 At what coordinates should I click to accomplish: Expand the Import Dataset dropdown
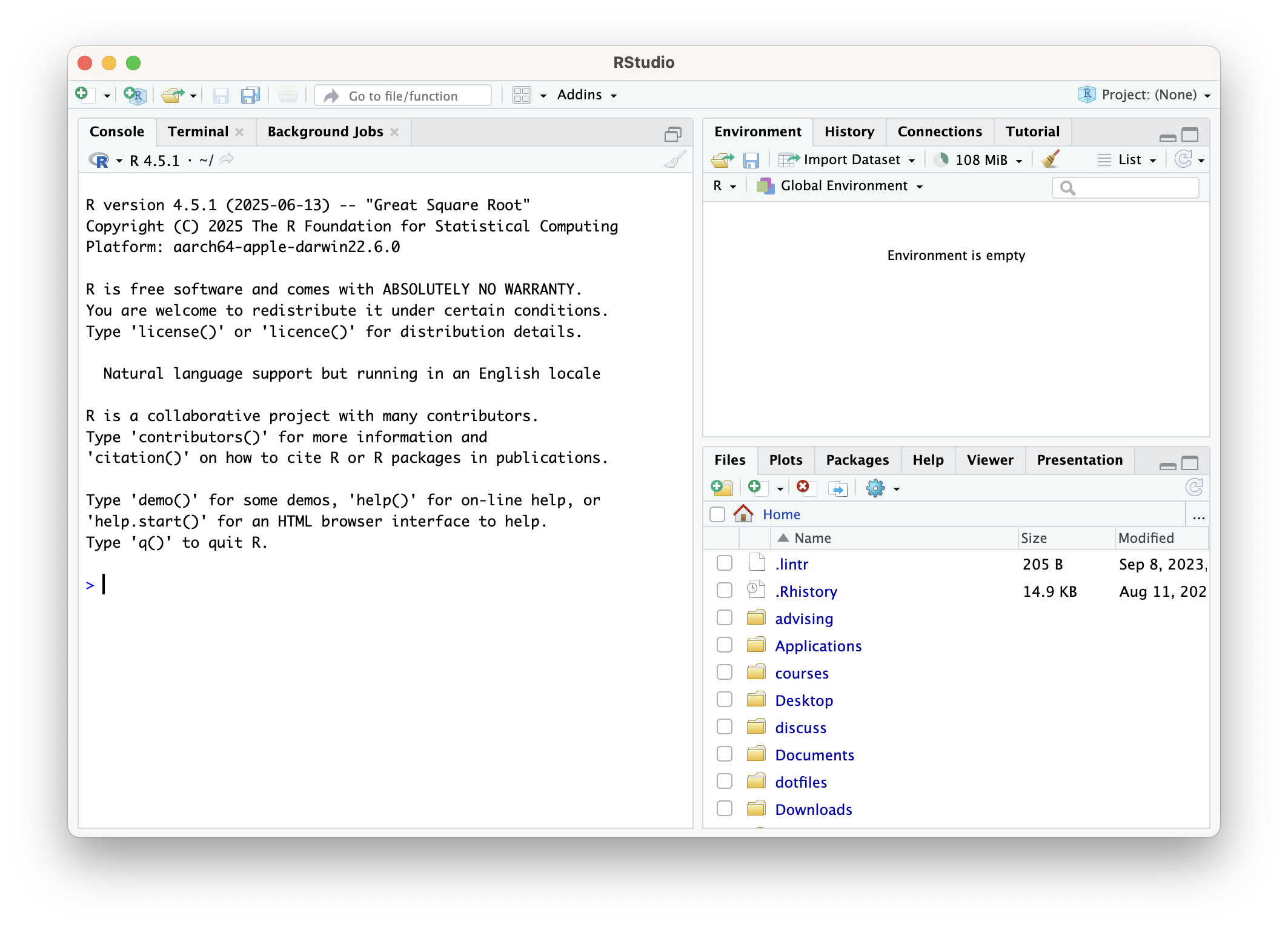[847, 160]
